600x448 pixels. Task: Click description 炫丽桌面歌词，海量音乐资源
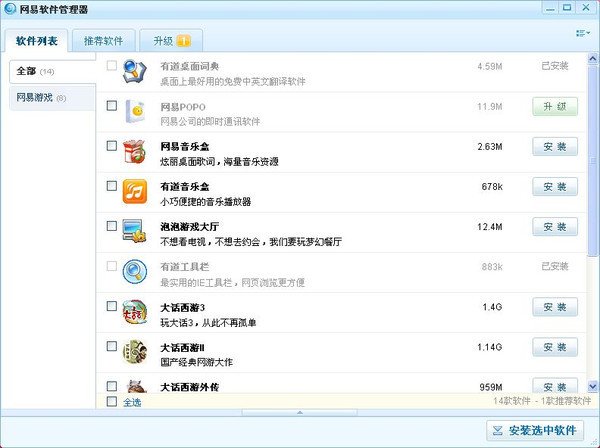point(219,161)
